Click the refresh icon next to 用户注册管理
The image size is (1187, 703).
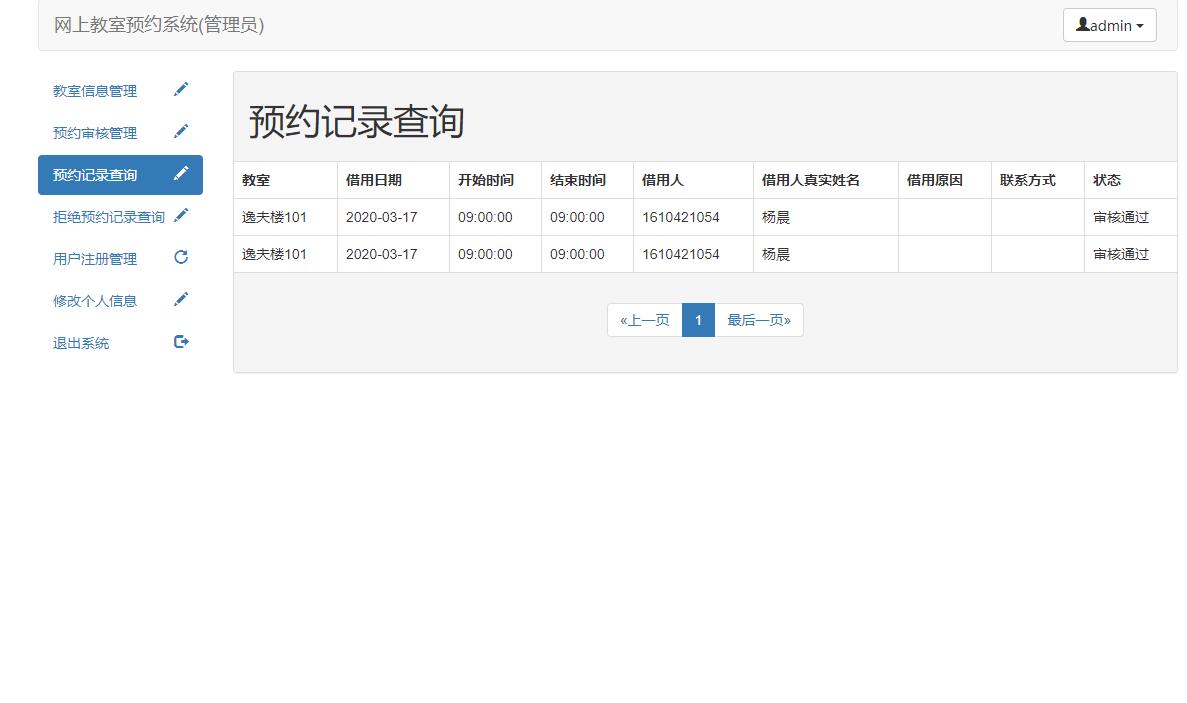(x=181, y=257)
